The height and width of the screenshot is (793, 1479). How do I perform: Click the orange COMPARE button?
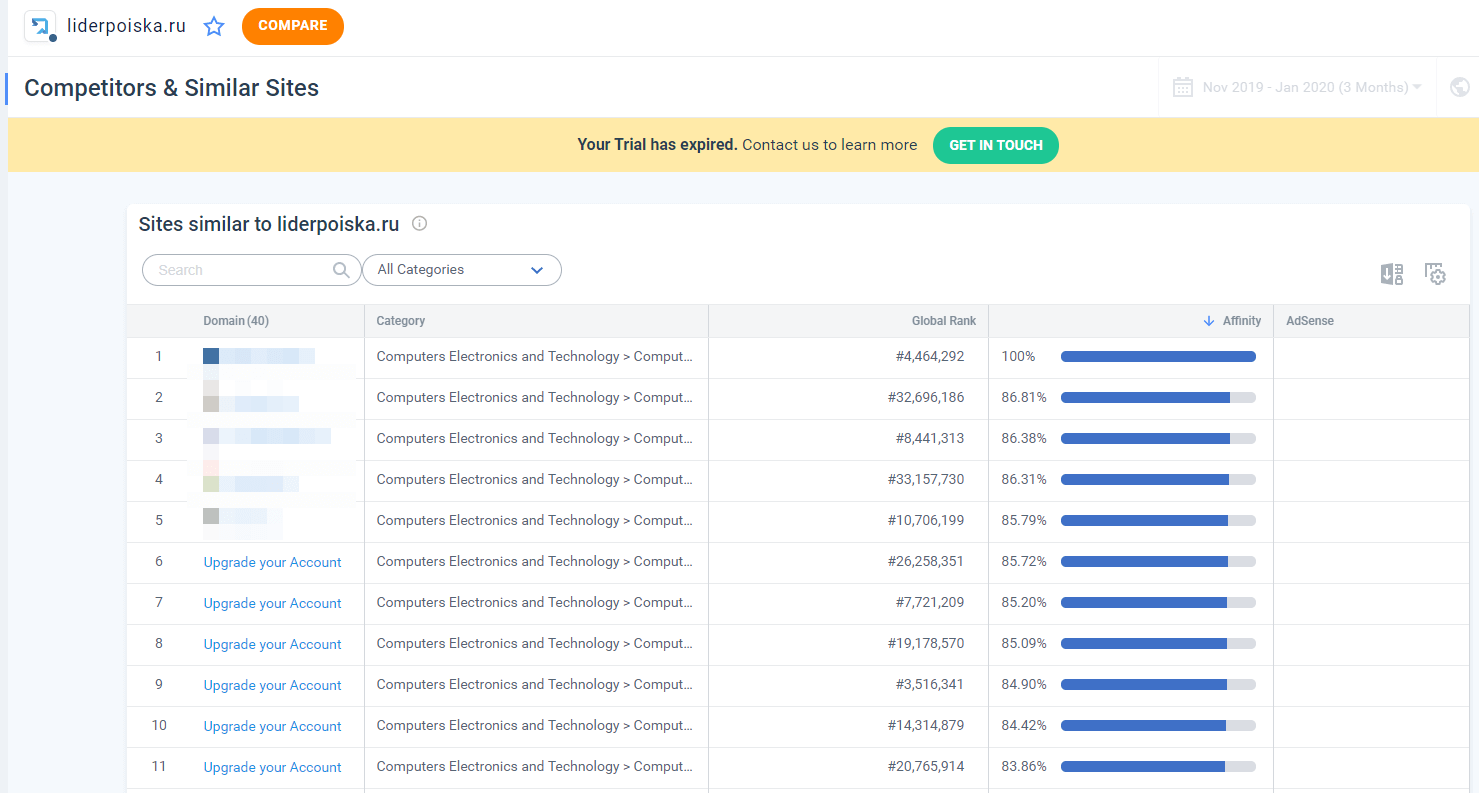click(293, 26)
